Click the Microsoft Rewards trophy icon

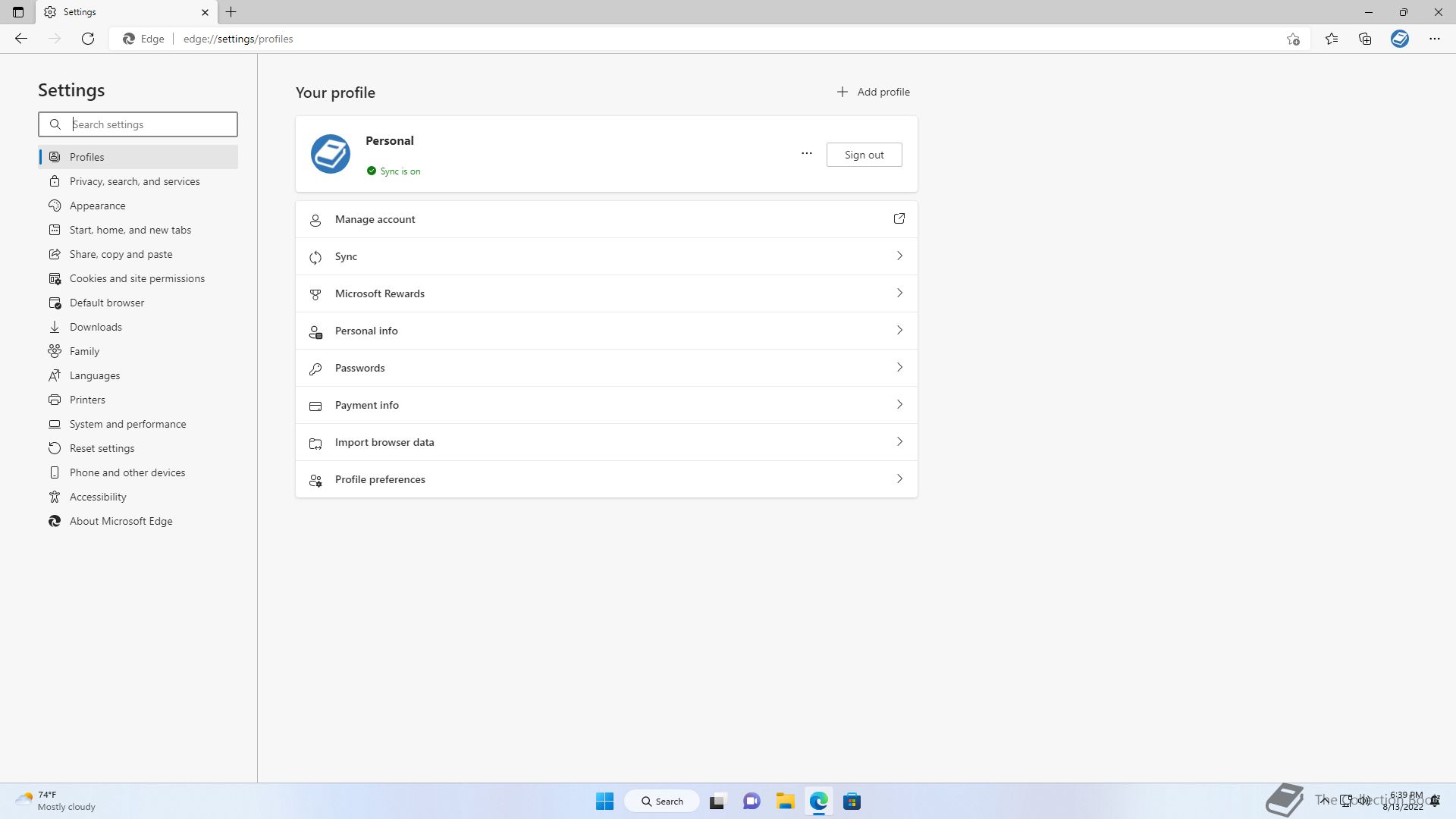[315, 294]
